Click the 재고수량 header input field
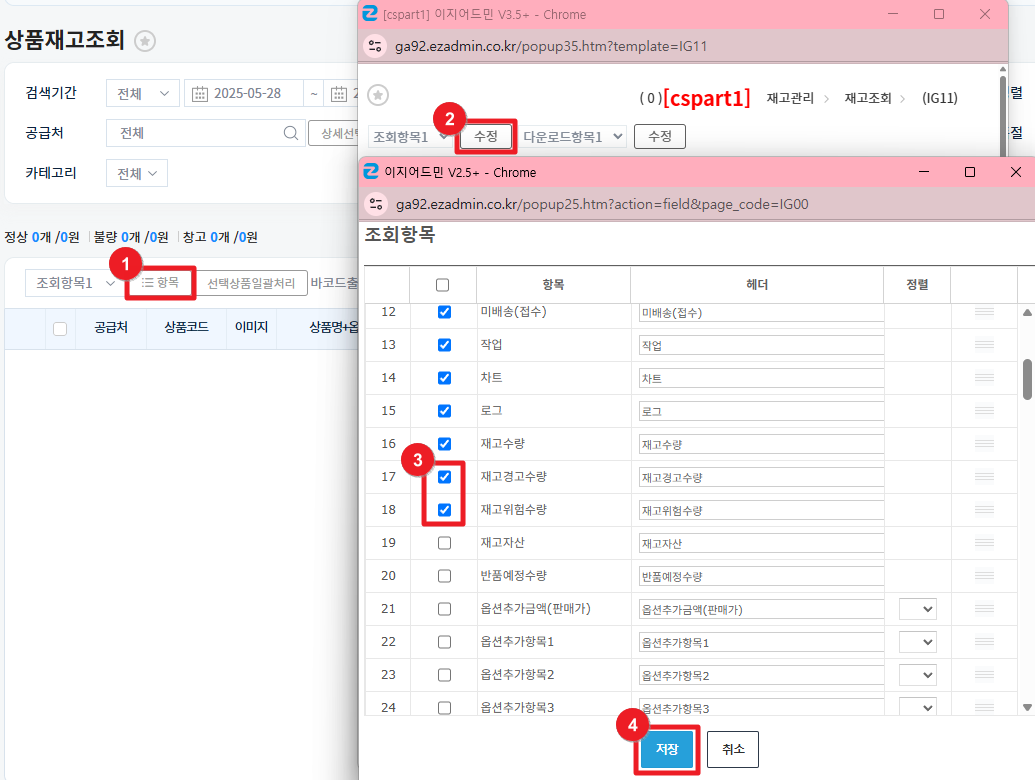Image resolution: width=1035 pixels, height=780 pixels. pos(761,444)
